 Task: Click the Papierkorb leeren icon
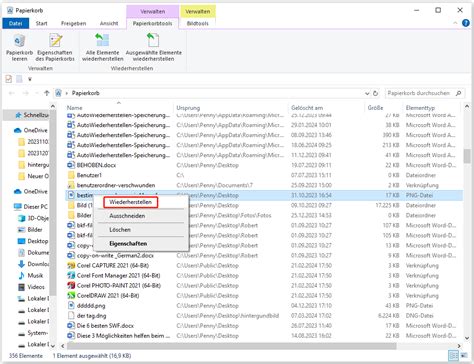(x=19, y=47)
